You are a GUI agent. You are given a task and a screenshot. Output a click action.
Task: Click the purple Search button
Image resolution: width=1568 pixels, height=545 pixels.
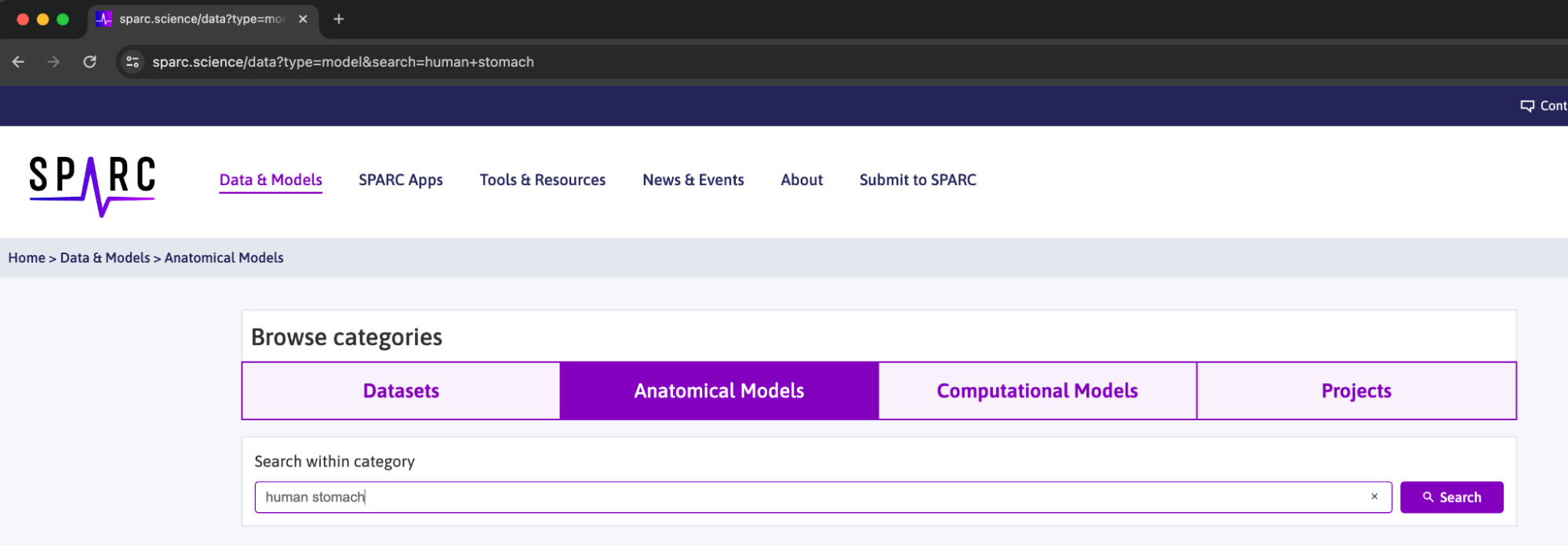pyautogui.click(x=1452, y=497)
